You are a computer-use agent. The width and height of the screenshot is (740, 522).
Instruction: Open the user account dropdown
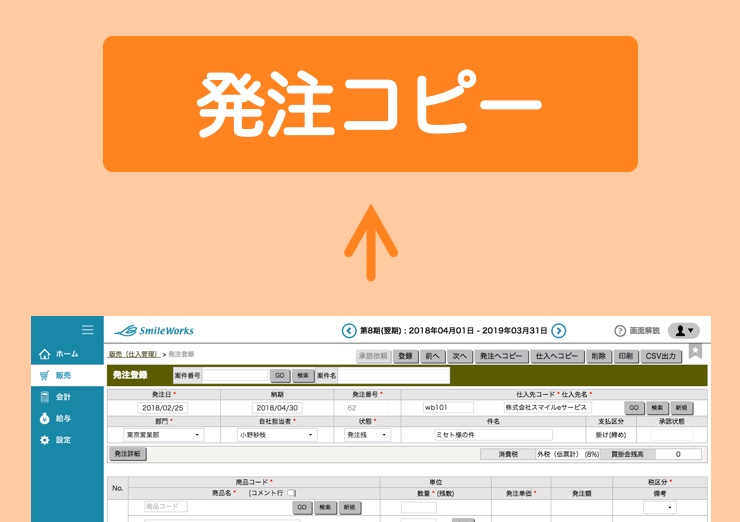pos(684,330)
